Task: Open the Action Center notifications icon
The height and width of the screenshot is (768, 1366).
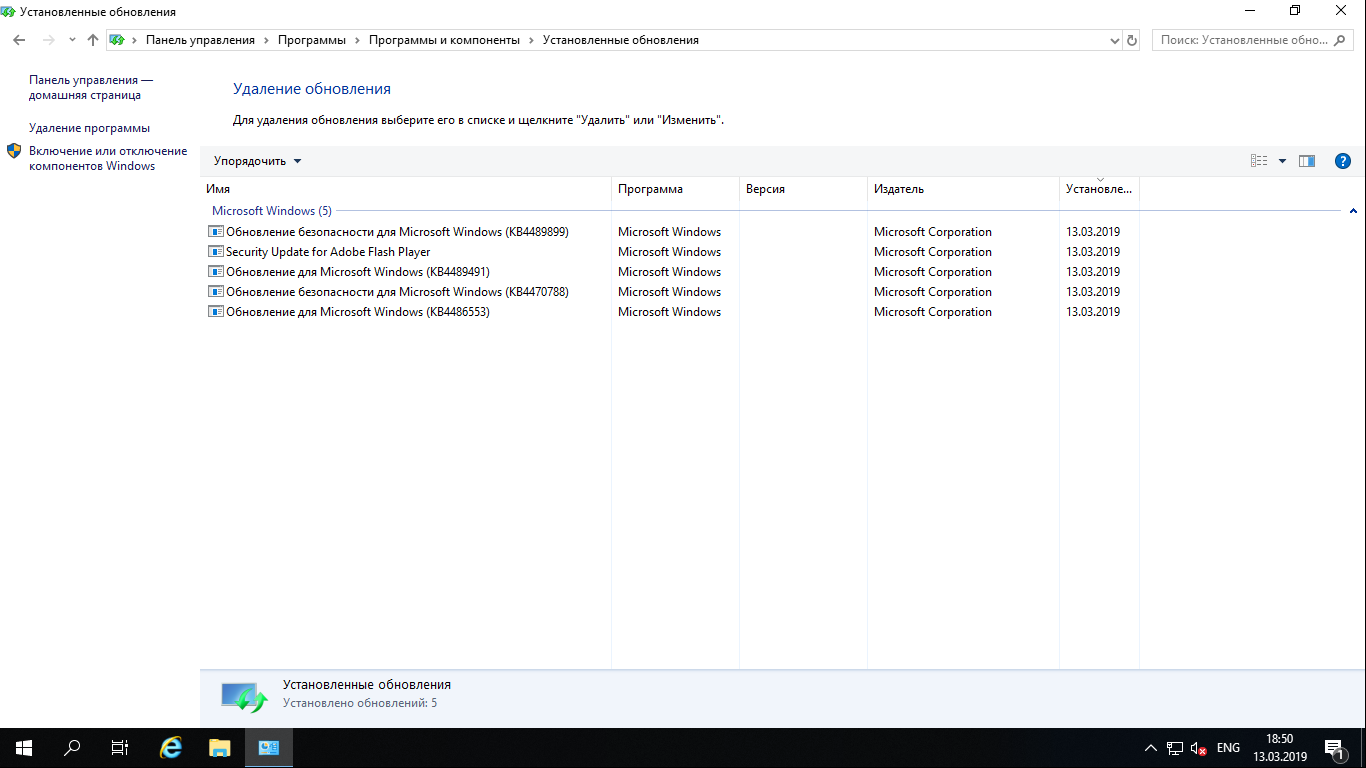Action: click(x=1333, y=748)
